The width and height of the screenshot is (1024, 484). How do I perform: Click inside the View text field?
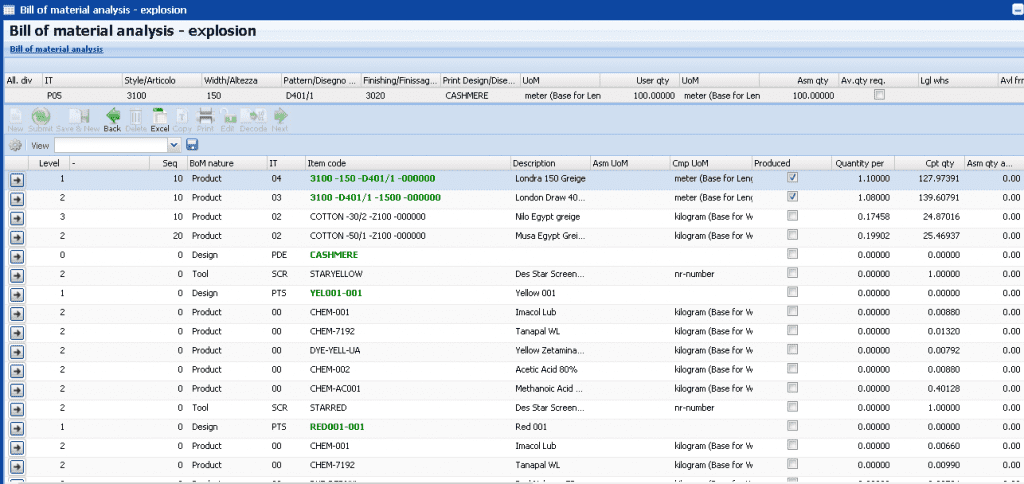click(x=110, y=145)
